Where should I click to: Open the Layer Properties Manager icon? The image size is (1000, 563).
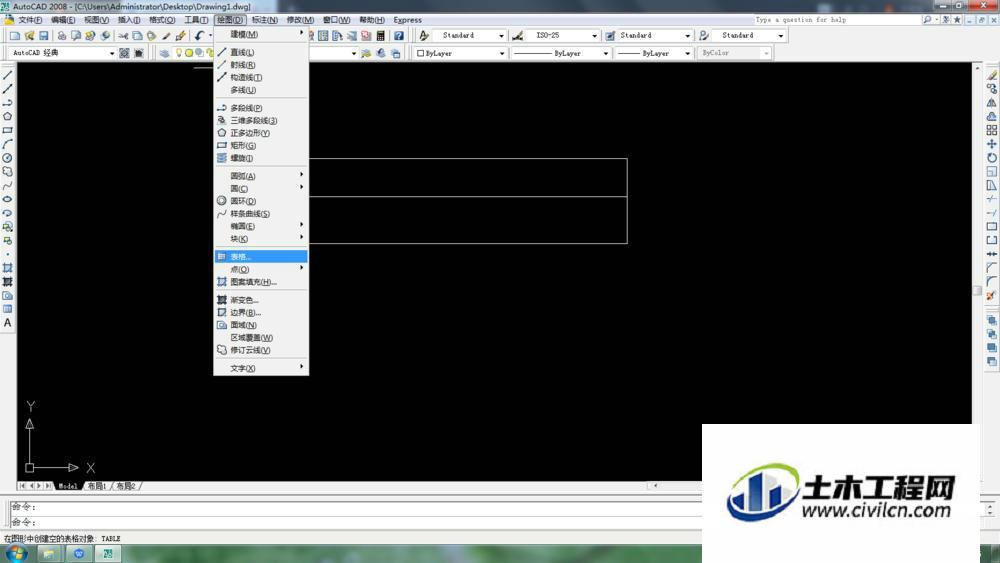tap(165, 53)
